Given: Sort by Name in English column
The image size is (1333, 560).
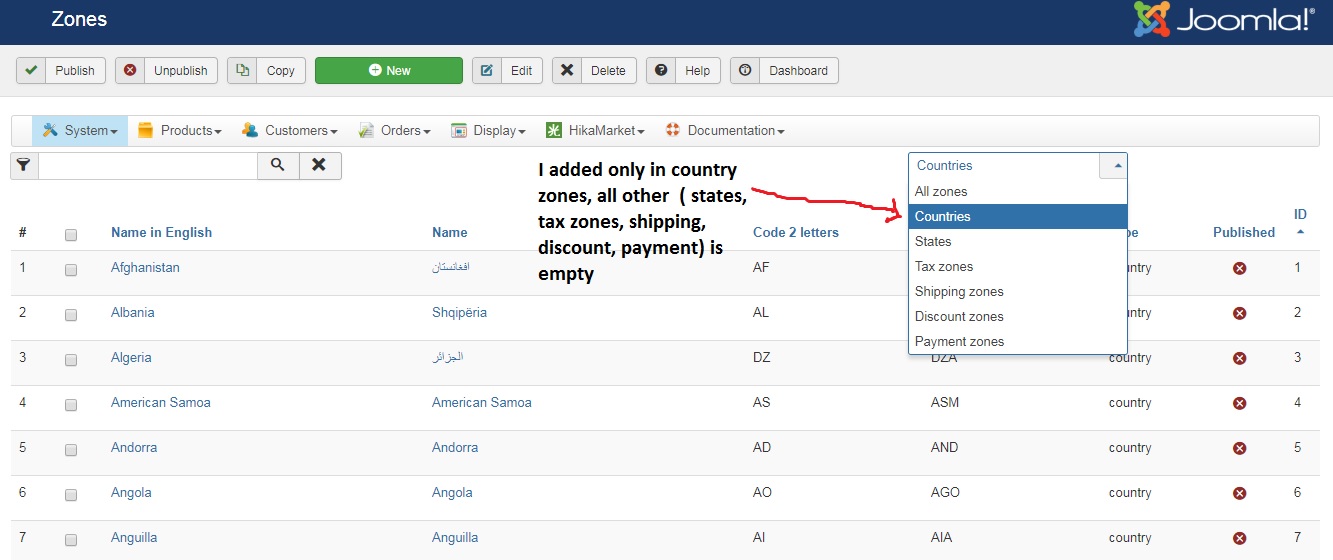Looking at the screenshot, I should [161, 233].
